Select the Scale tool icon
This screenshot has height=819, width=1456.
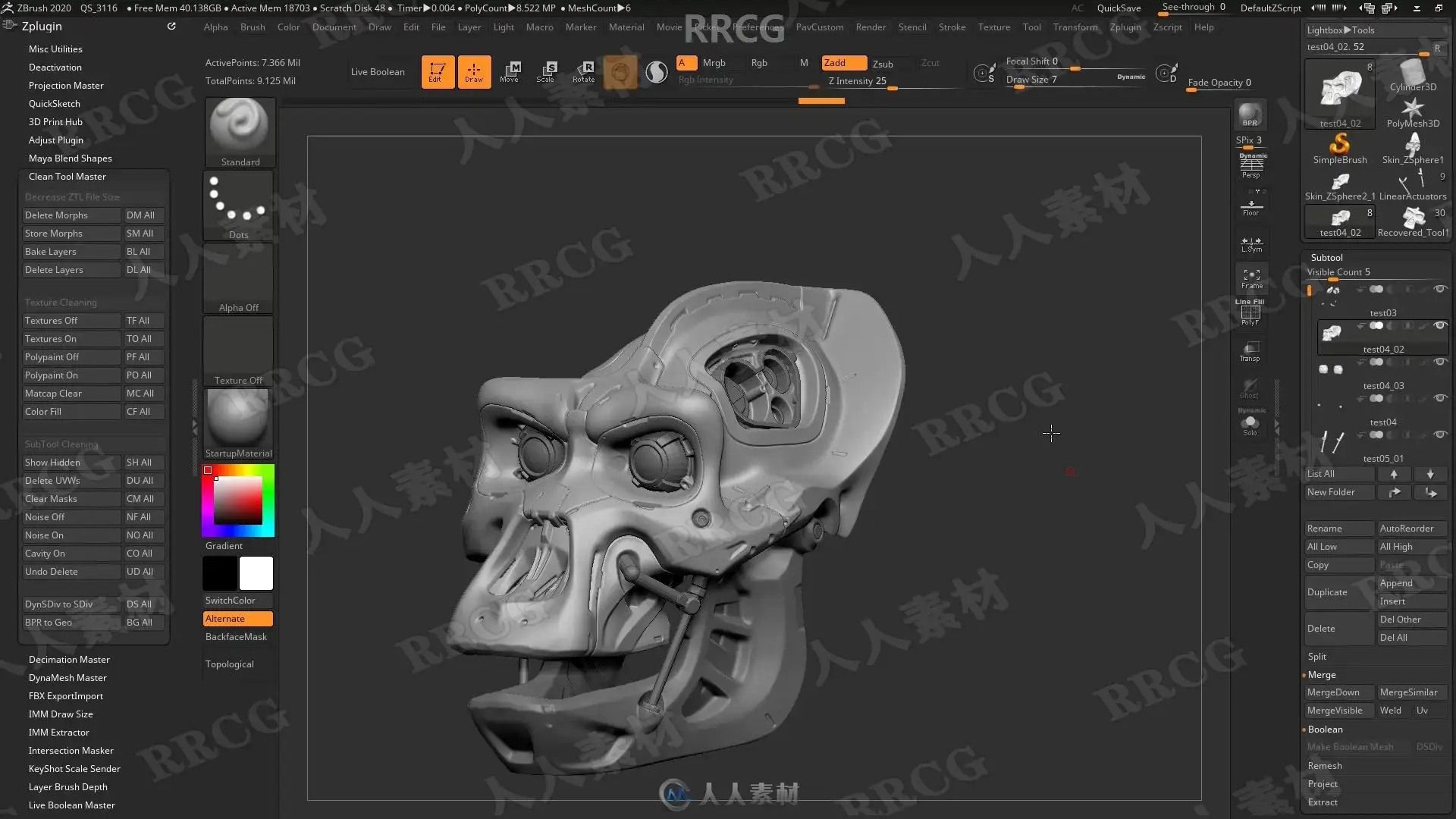pos(546,71)
